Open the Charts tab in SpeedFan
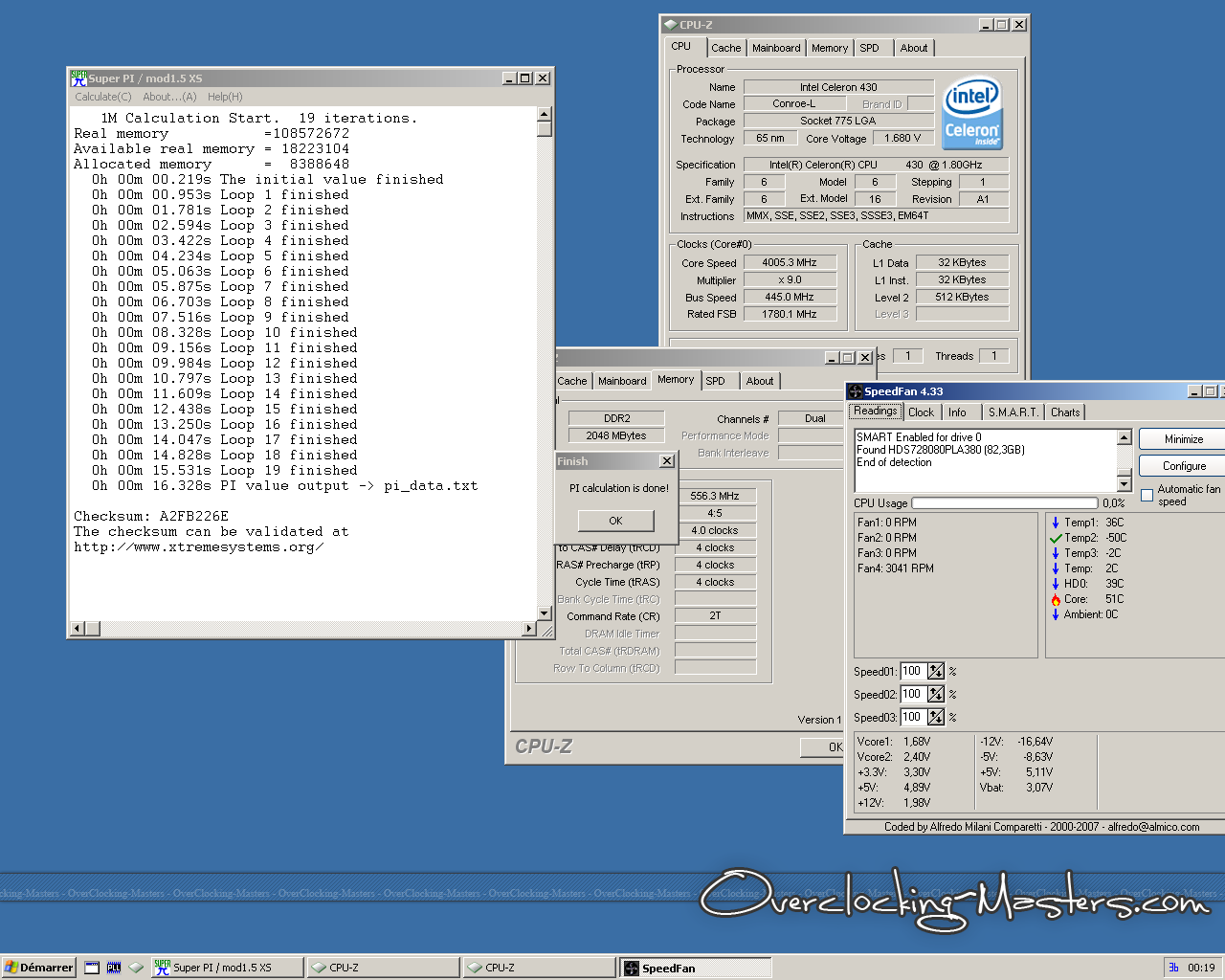 click(x=1065, y=412)
